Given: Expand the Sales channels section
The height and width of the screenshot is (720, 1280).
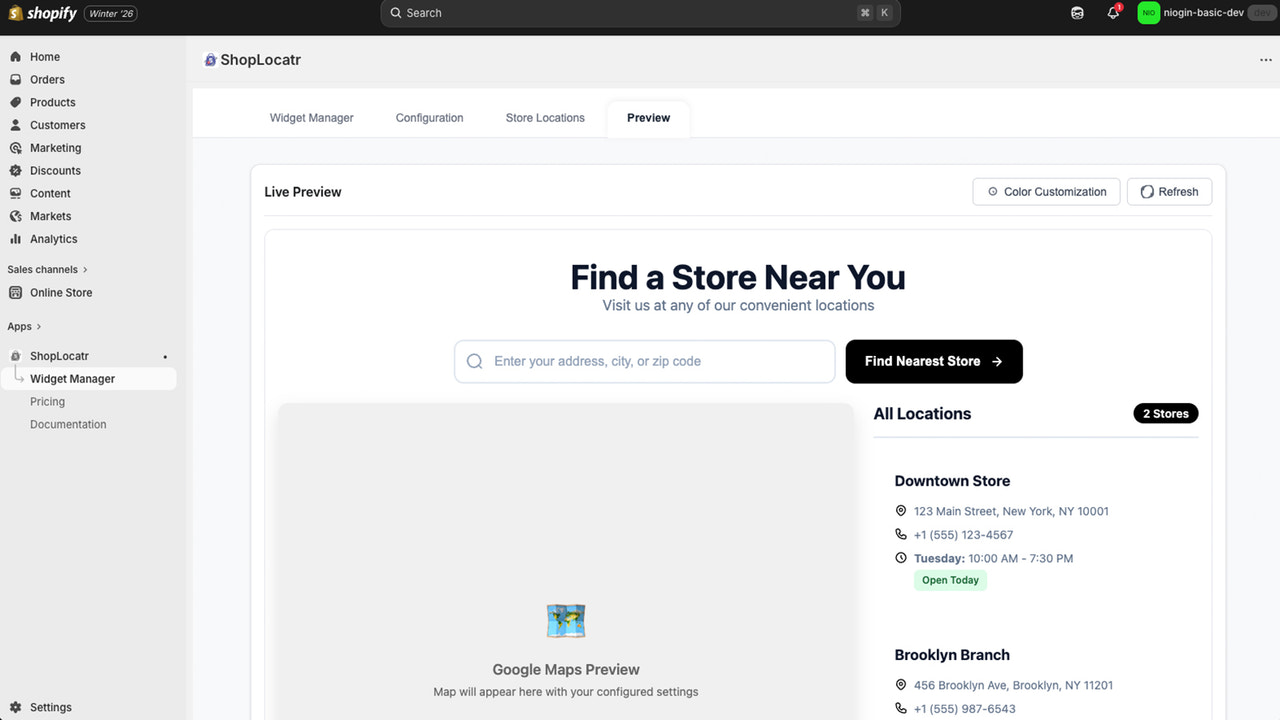Looking at the screenshot, I should click(47, 269).
